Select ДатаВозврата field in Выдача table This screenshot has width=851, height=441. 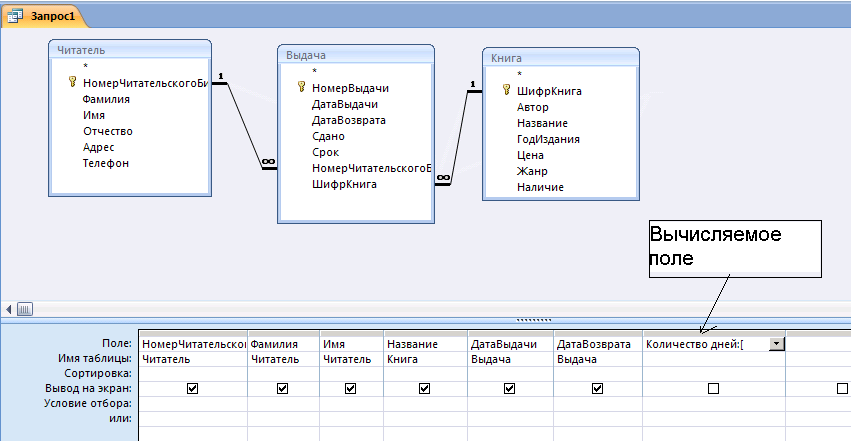348,120
